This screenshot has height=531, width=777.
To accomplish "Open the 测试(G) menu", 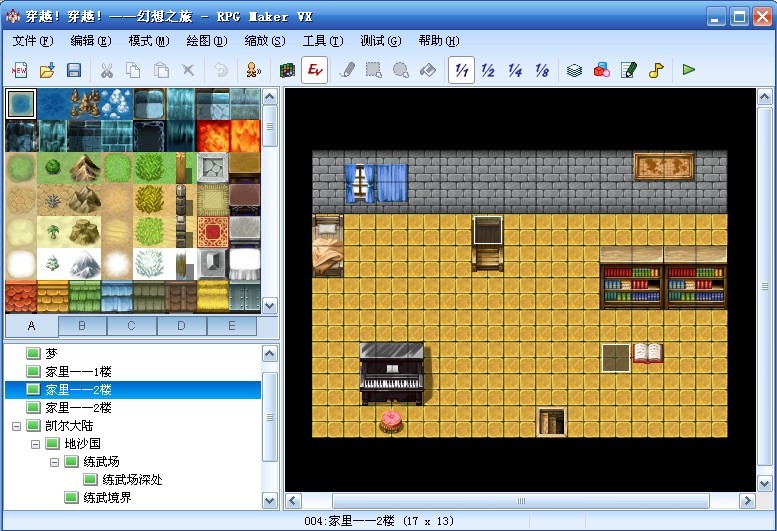I will (x=381, y=41).
